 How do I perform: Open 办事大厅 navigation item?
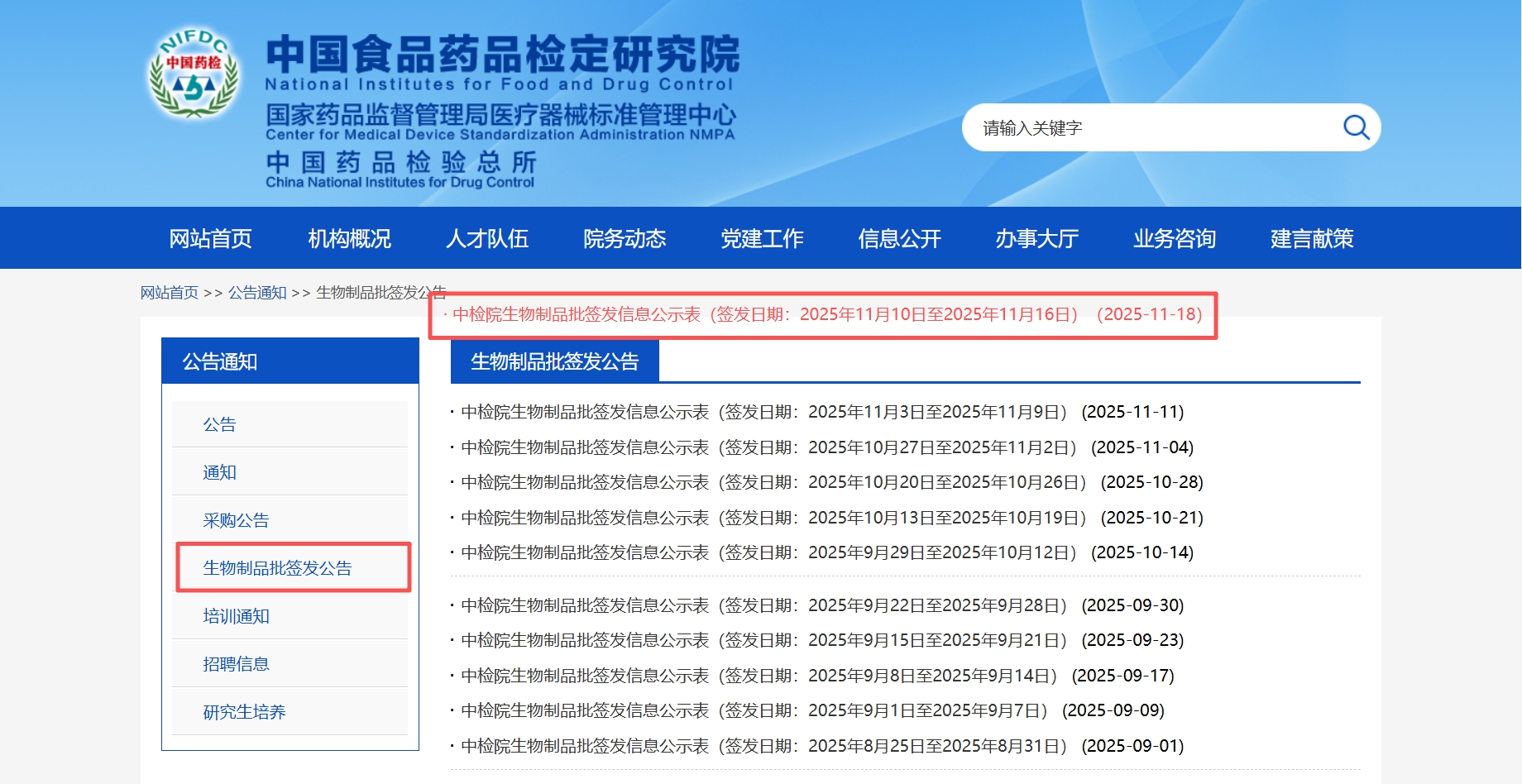pyautogui.click(x=1037, y=238)
